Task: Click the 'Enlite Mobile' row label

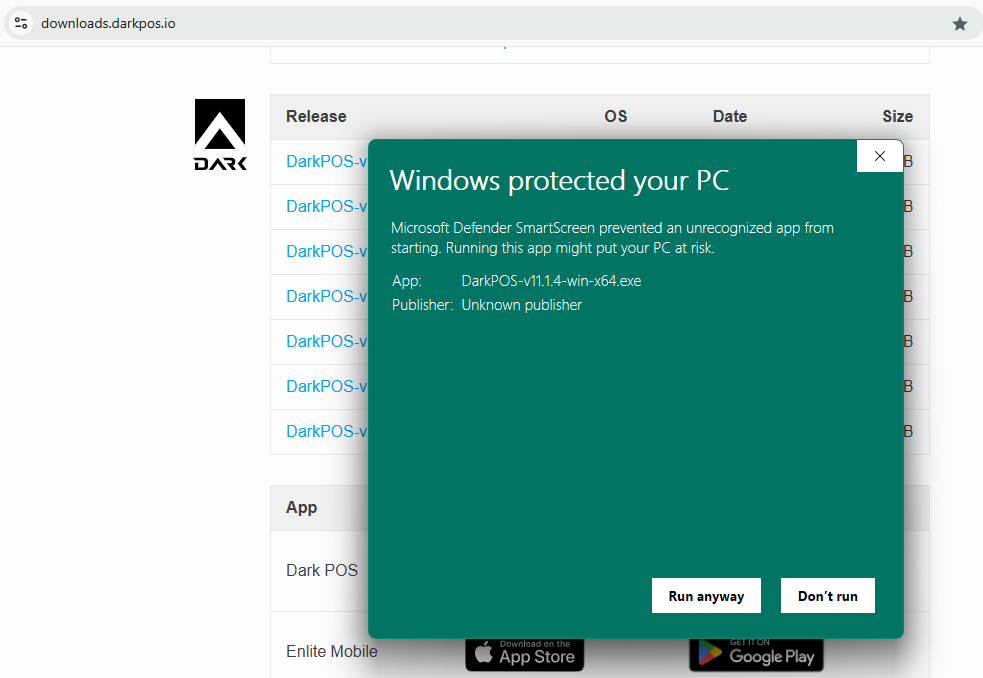Action: pos(332,652)
